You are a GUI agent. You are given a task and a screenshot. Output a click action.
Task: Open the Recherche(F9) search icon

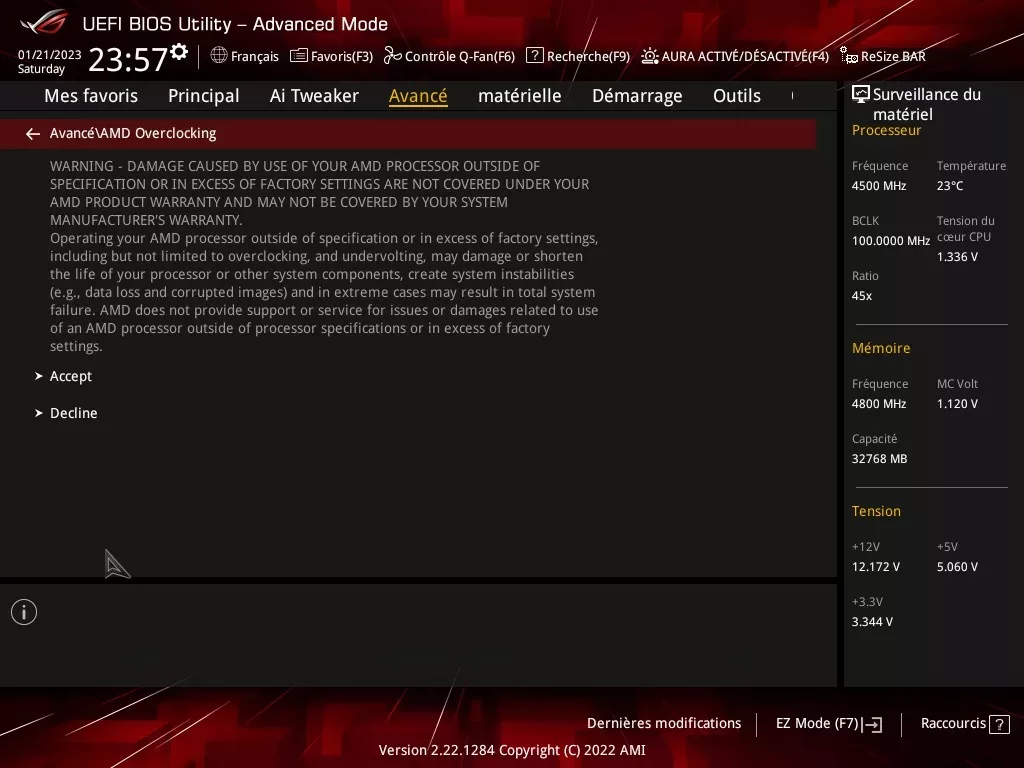(534, 56)
